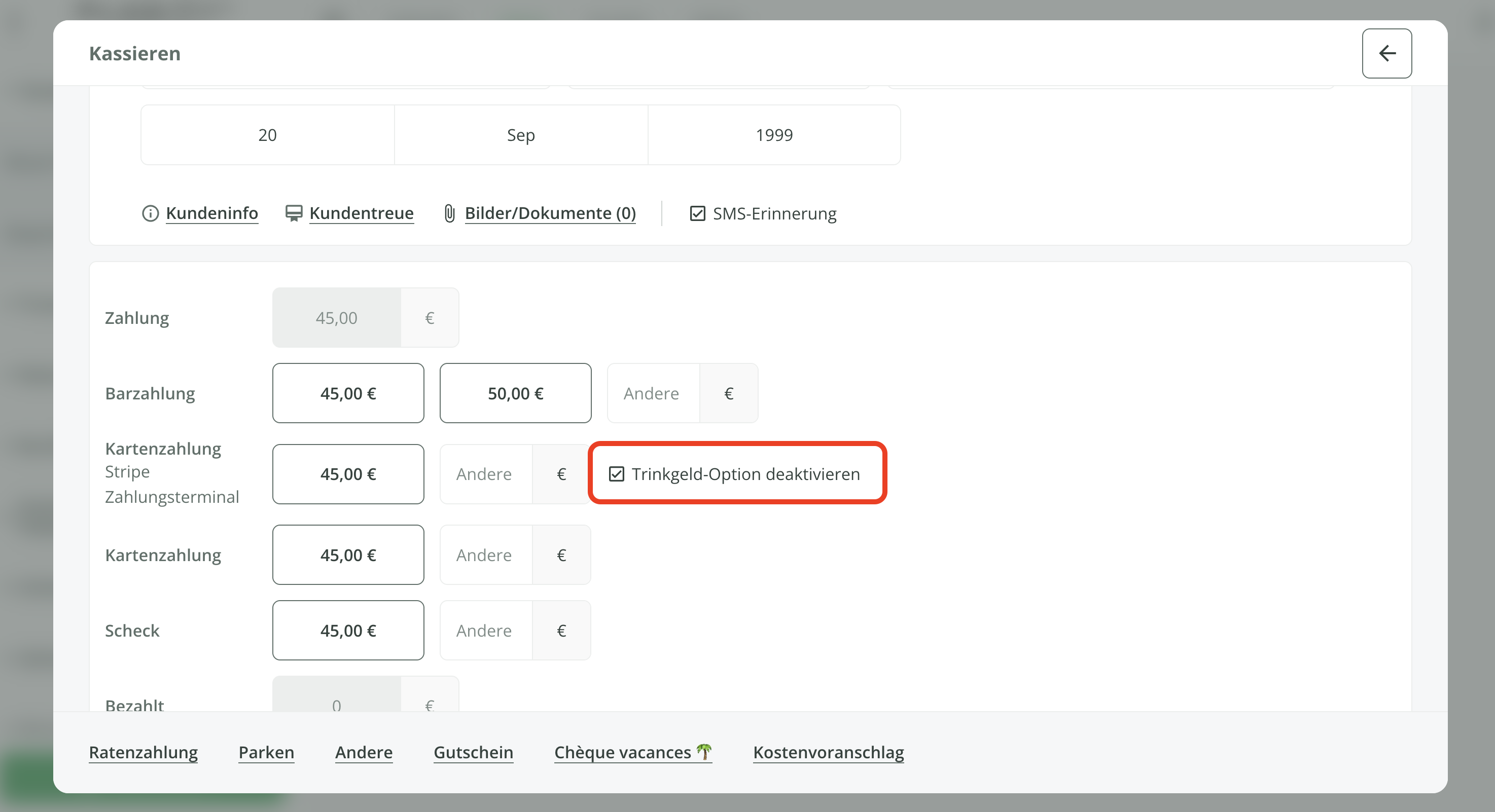Click the back arrow button
Image resolution: width=1495 pixels, height=812 pixels.
[x=1386, y=53]
